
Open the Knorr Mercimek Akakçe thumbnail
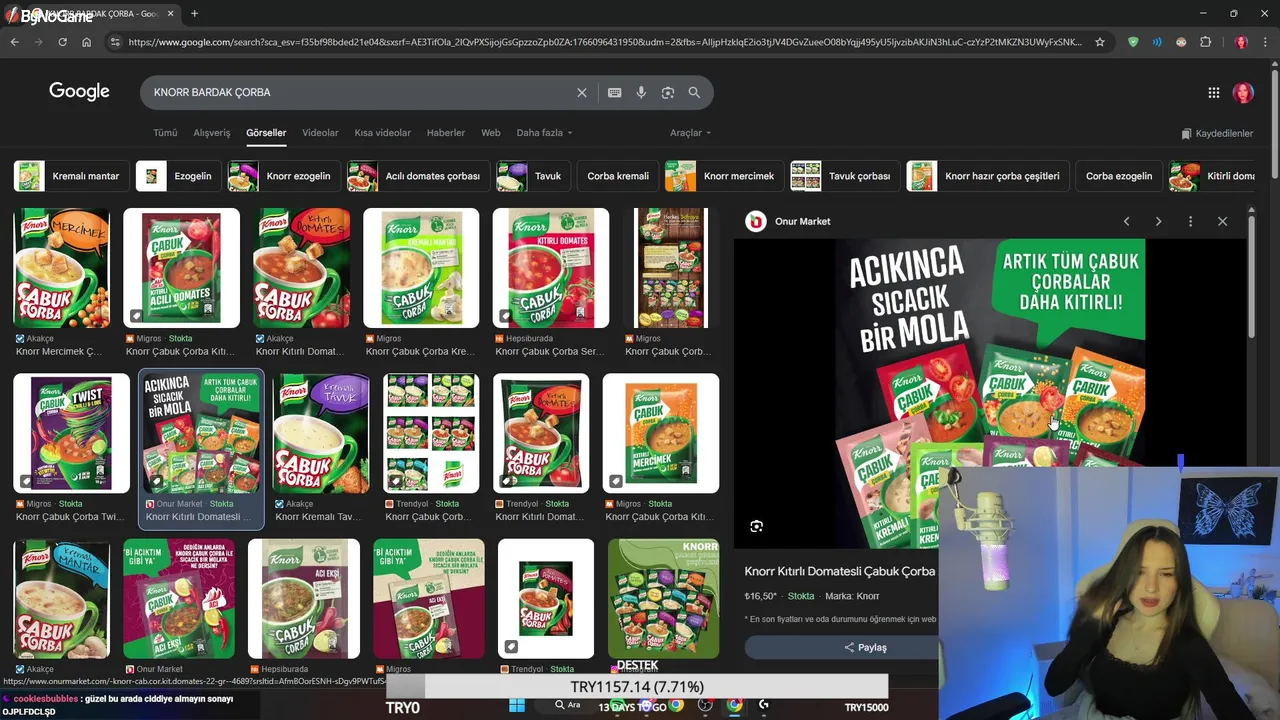[x=62, y=268]
